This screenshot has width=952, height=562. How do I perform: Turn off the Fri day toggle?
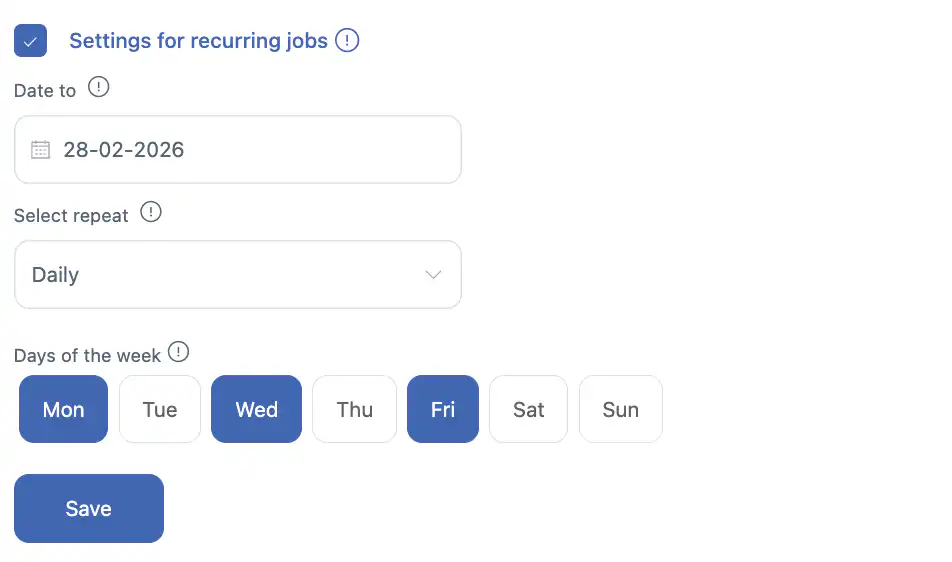pos(442,409)
